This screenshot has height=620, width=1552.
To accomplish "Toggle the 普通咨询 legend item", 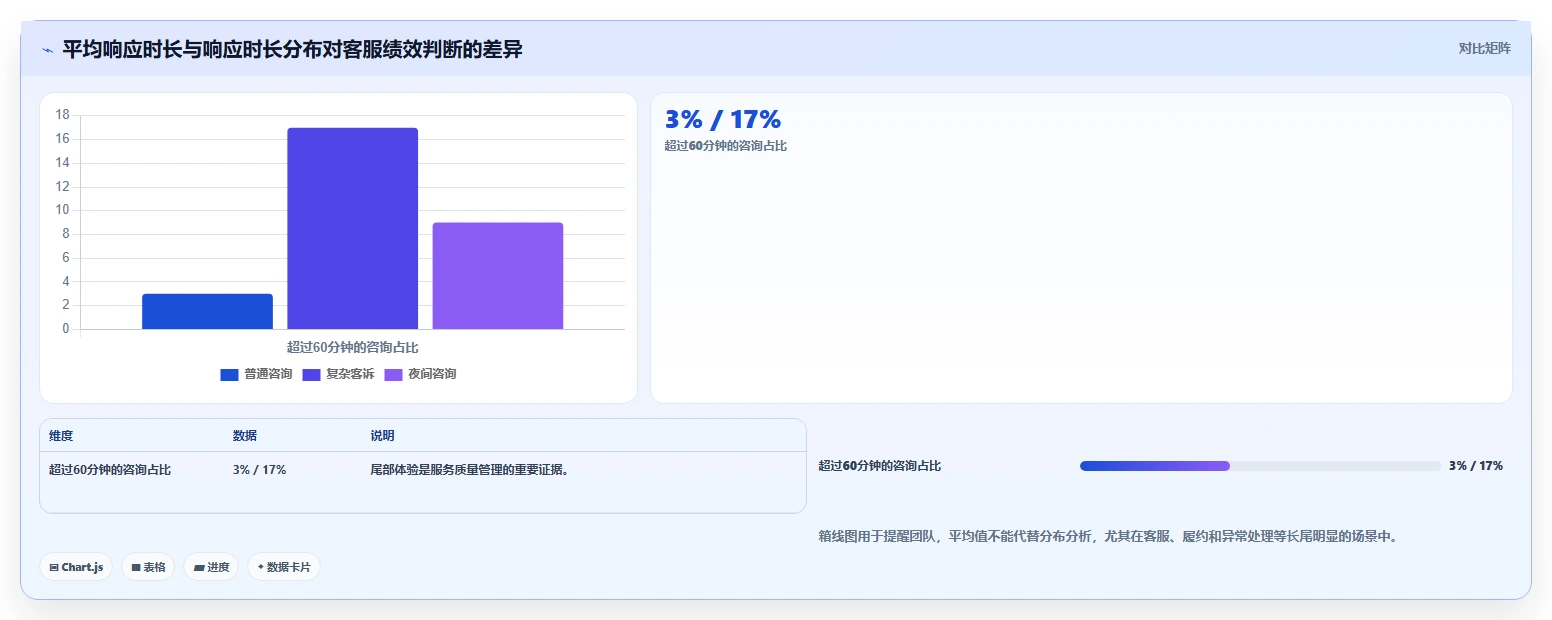I will (x=256, y=374).
